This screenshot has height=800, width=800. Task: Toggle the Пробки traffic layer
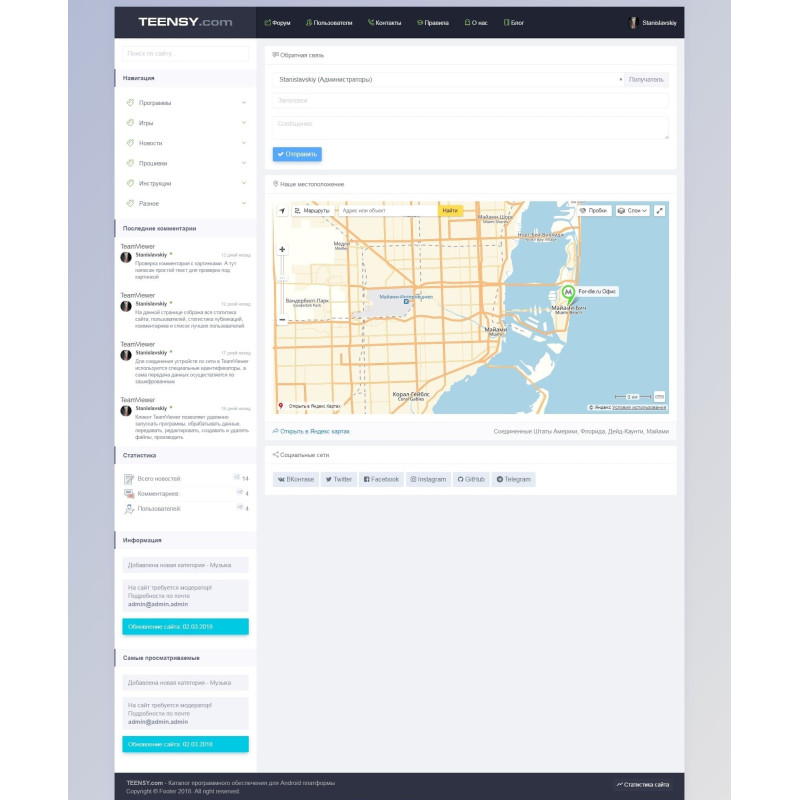coord(593,211)
